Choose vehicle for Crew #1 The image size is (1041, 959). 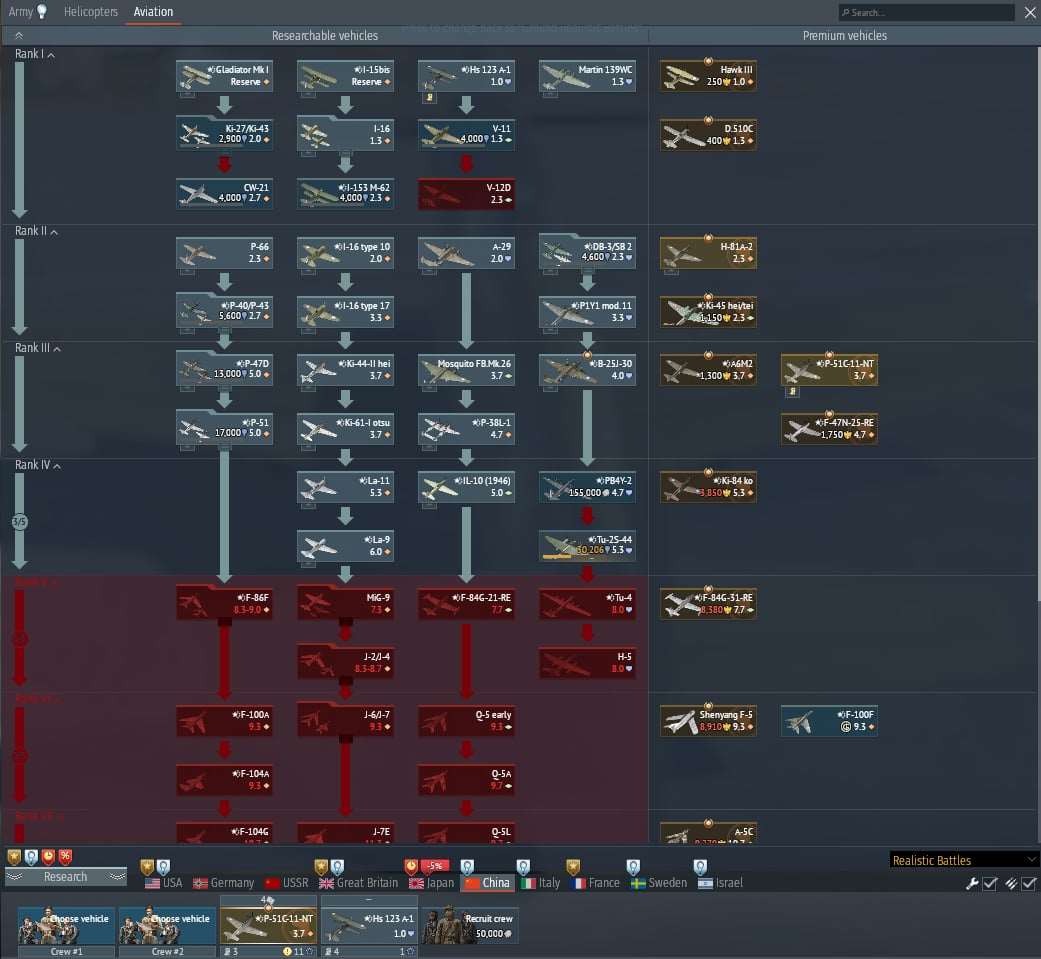[x=66, y=926]
